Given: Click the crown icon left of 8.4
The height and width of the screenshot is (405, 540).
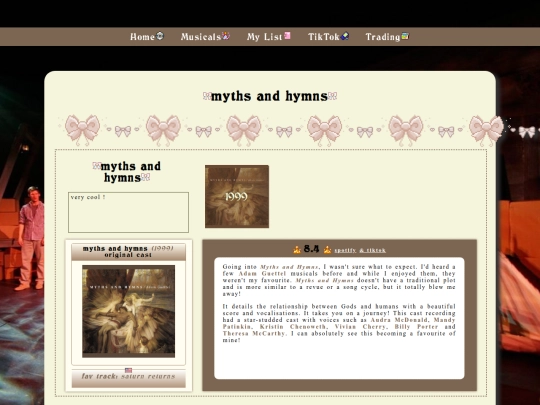Looking at the screenshot, I should [x=297, y=250].
